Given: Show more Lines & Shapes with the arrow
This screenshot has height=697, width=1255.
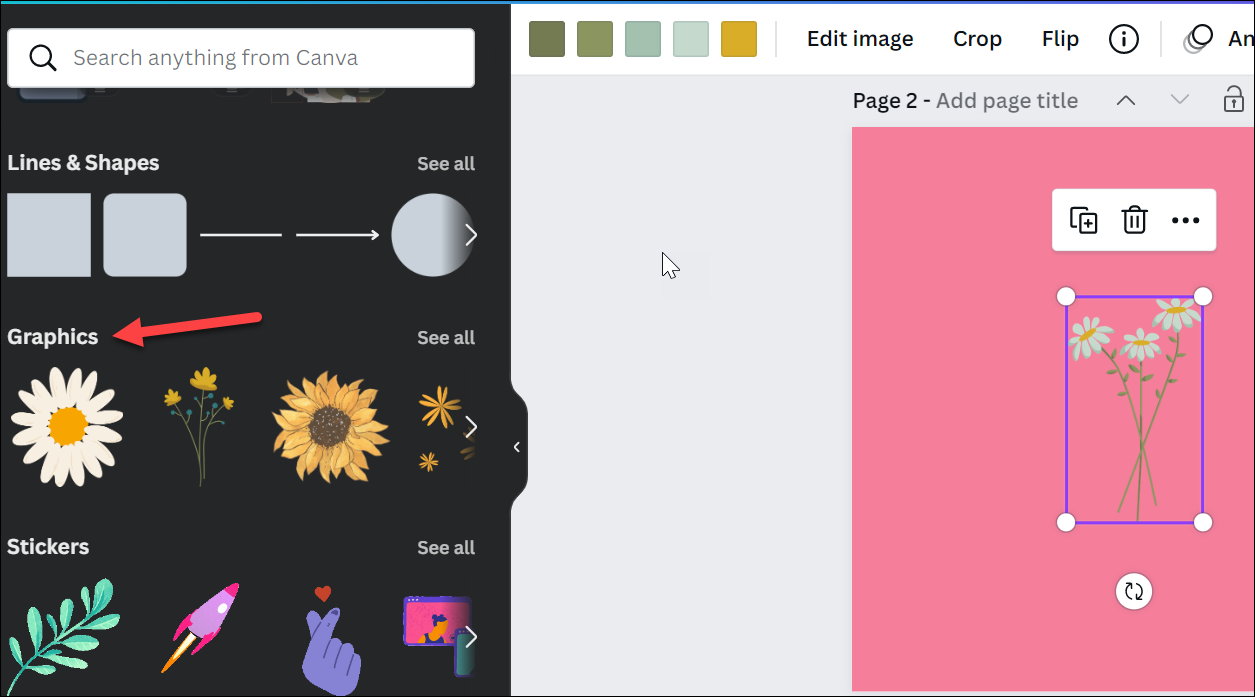Looking at the screenshot, I should coord(471,235).
